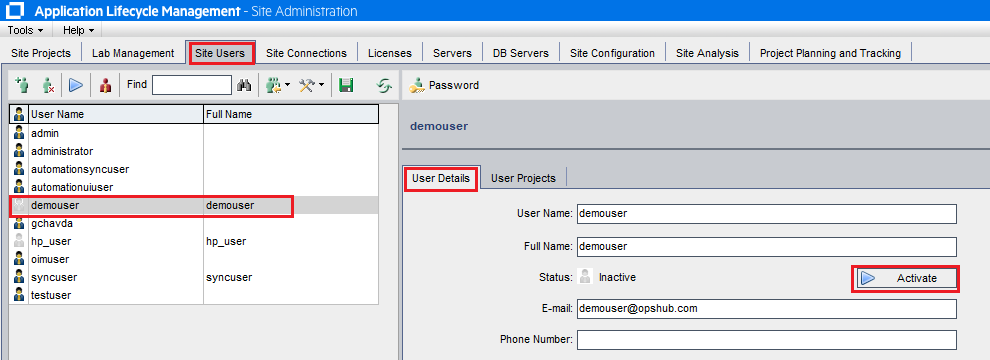This screenshot has width=990, height=360.
Task: Open the Tools menu
Action: tap(25, 30)
